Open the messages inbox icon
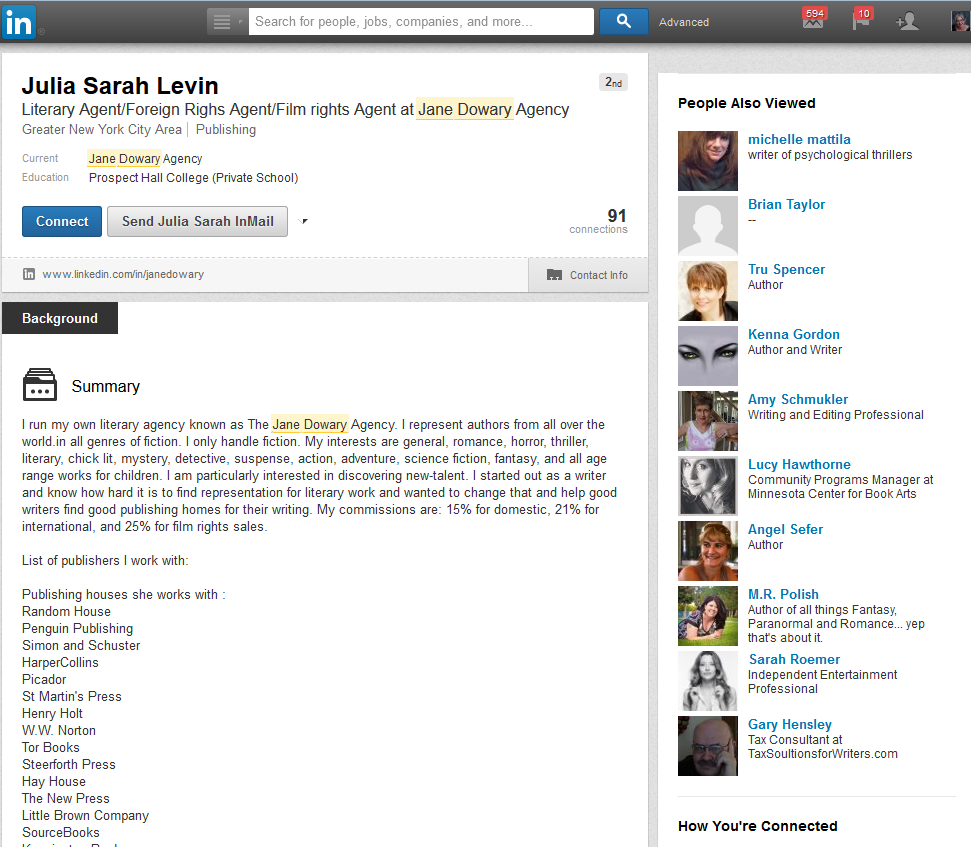 [813, 21]
